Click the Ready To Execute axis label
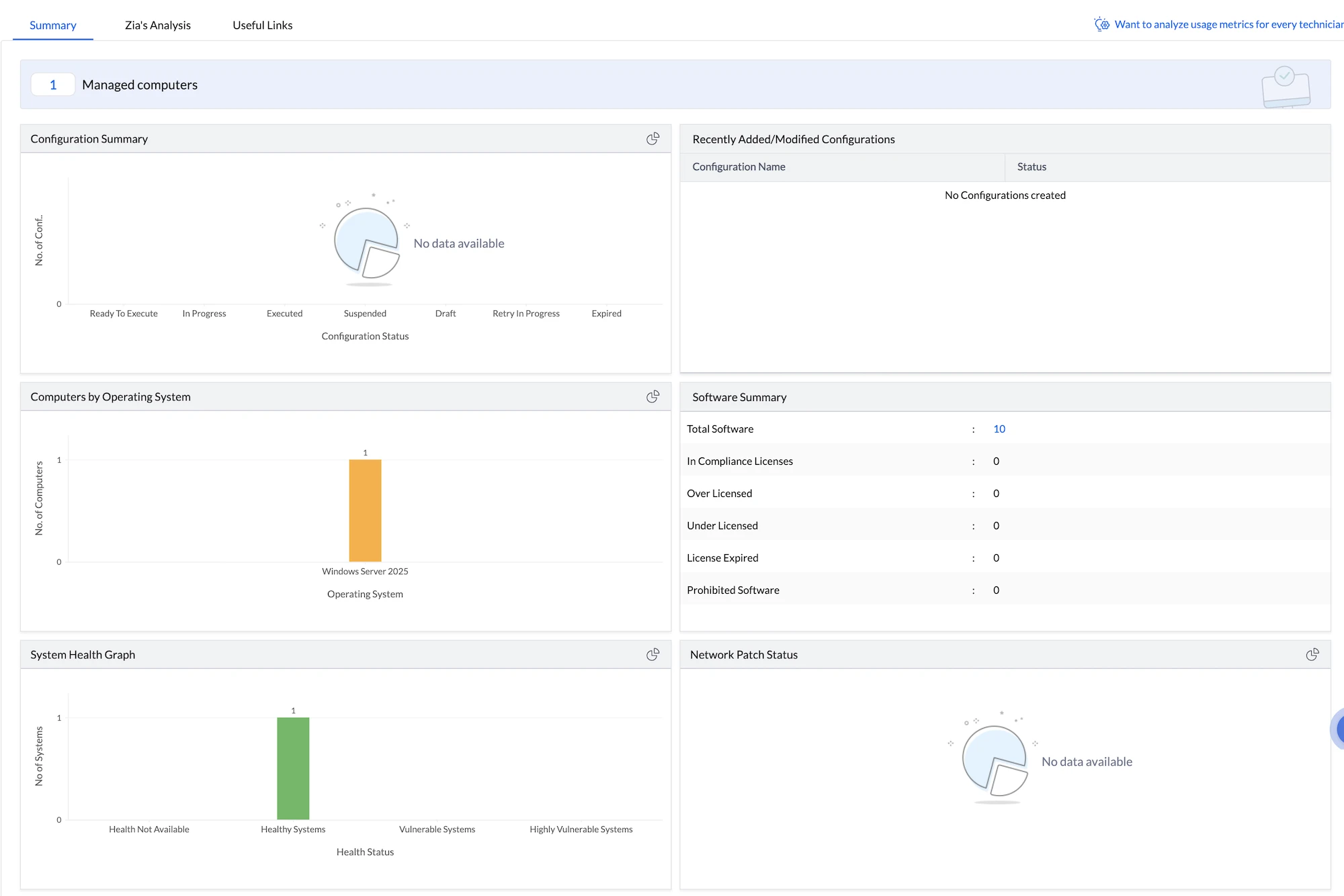 tap(124, 314)
